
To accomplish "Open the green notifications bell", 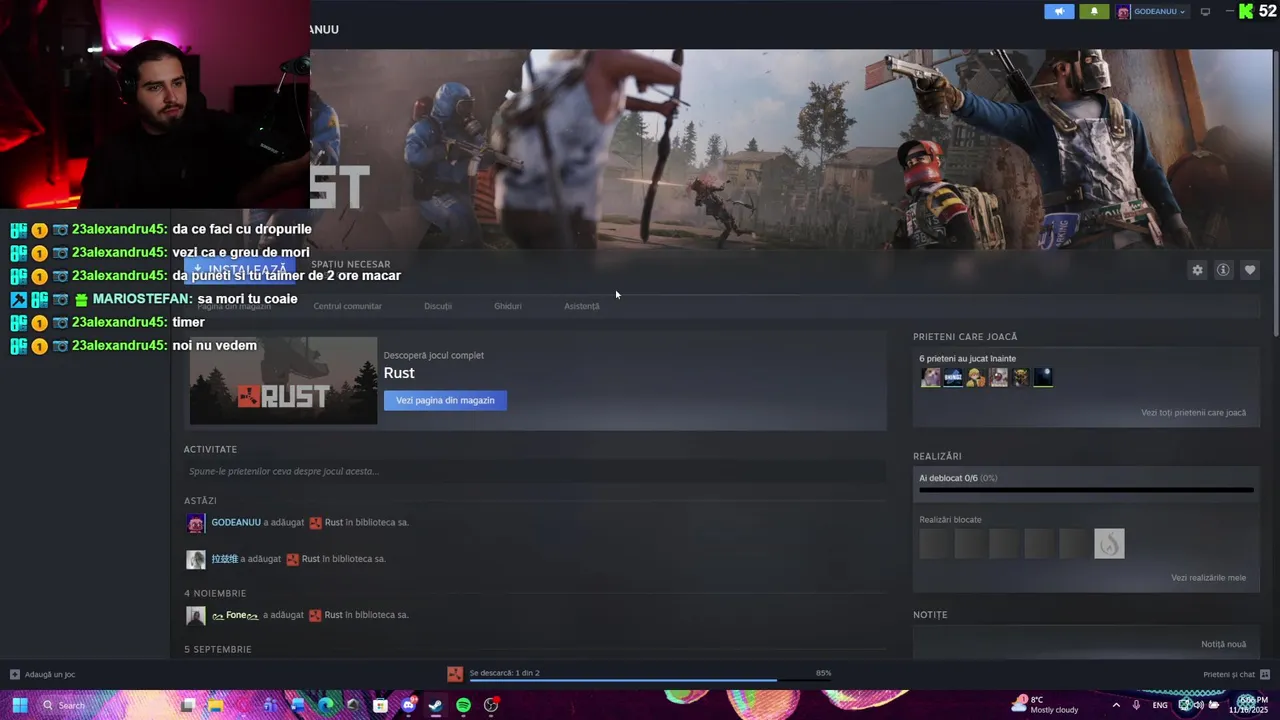I will tap(1094, 12).
